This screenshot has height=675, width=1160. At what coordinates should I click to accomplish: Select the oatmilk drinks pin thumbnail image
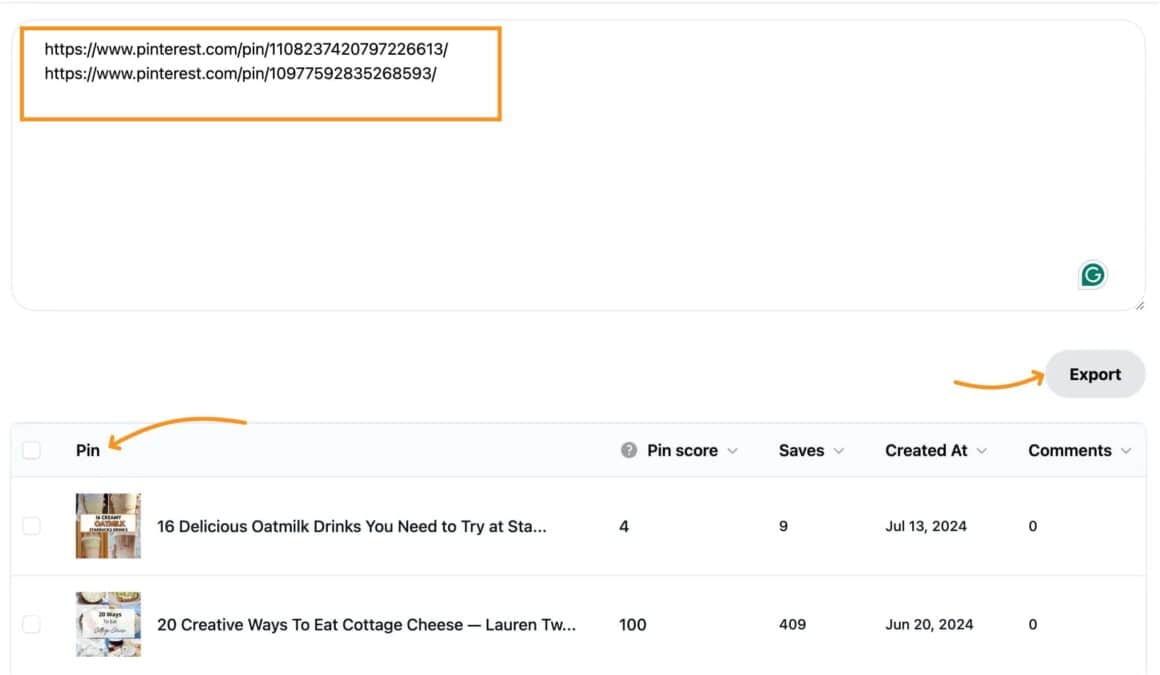[x=108, y=526]
